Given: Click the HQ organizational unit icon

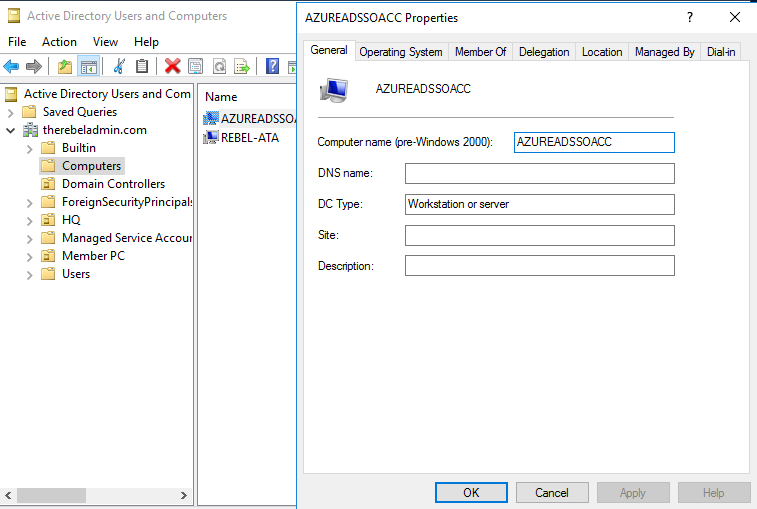Looking at the screenshot, I should (x=48, y=220).
